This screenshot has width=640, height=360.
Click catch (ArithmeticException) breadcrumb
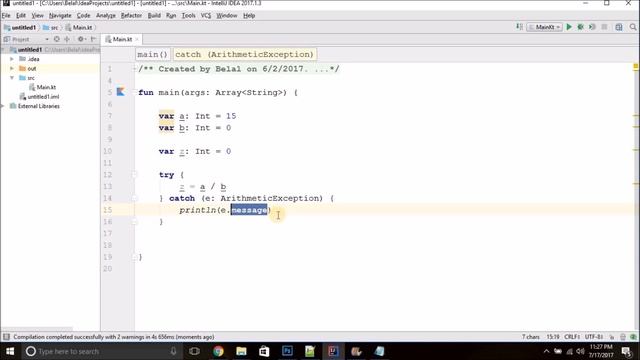244,54
